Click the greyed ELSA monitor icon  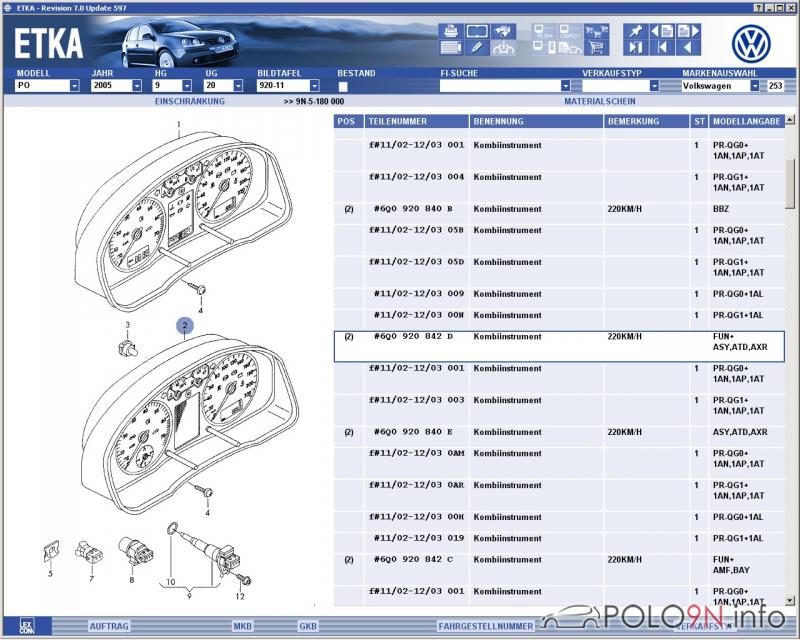tap(544, 32)
